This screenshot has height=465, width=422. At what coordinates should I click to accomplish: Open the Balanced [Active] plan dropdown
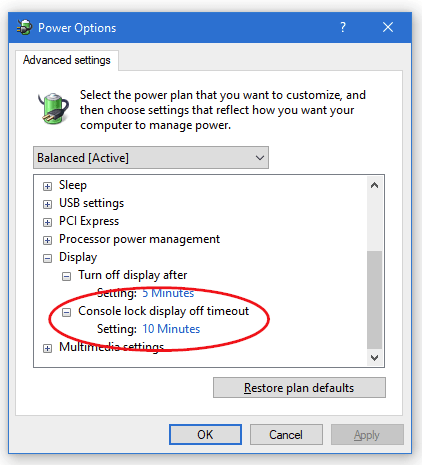pos(151,158)
